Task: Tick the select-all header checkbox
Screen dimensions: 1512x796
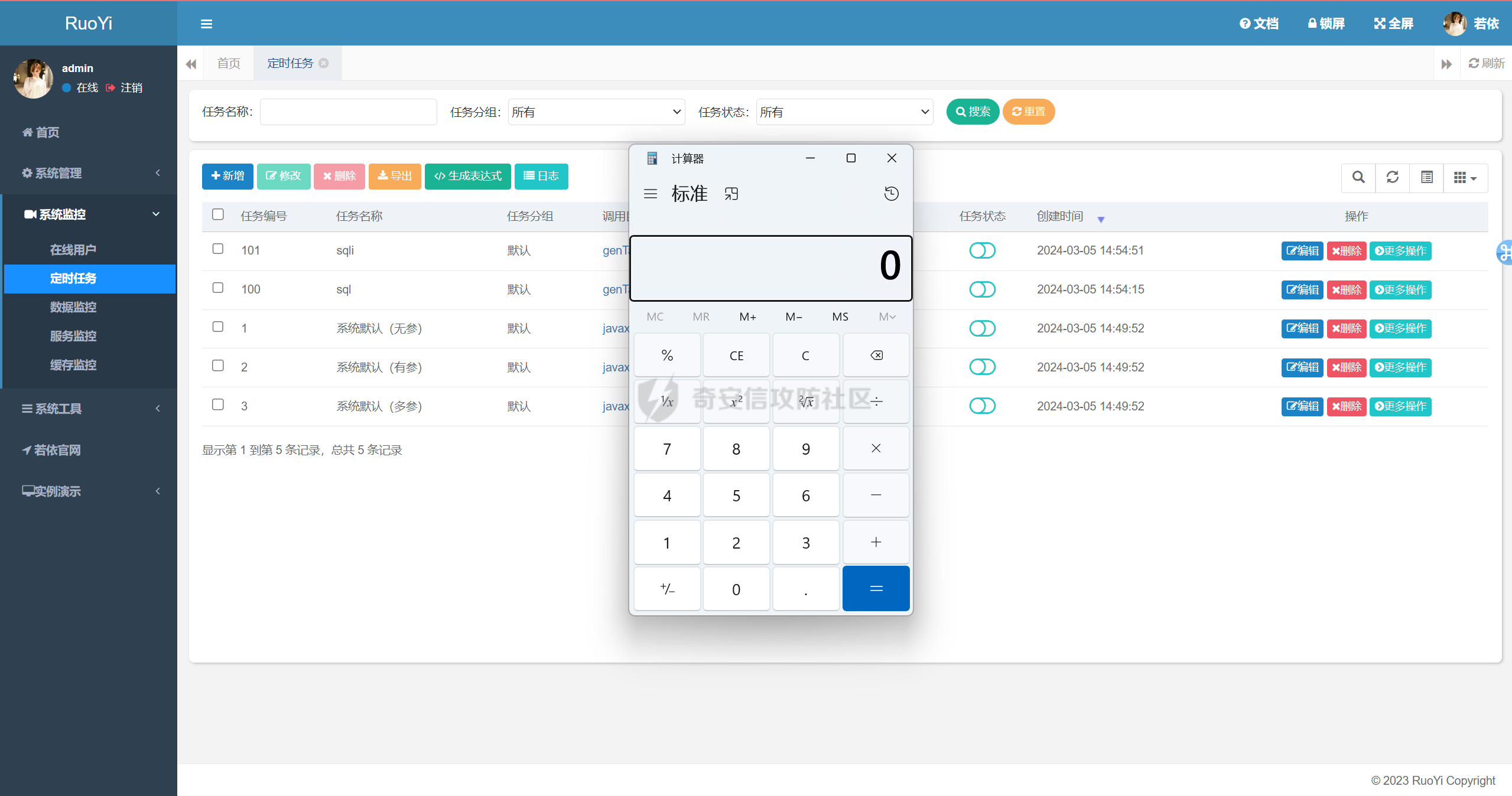Action: pyautogui.click(x=218, y=214)
